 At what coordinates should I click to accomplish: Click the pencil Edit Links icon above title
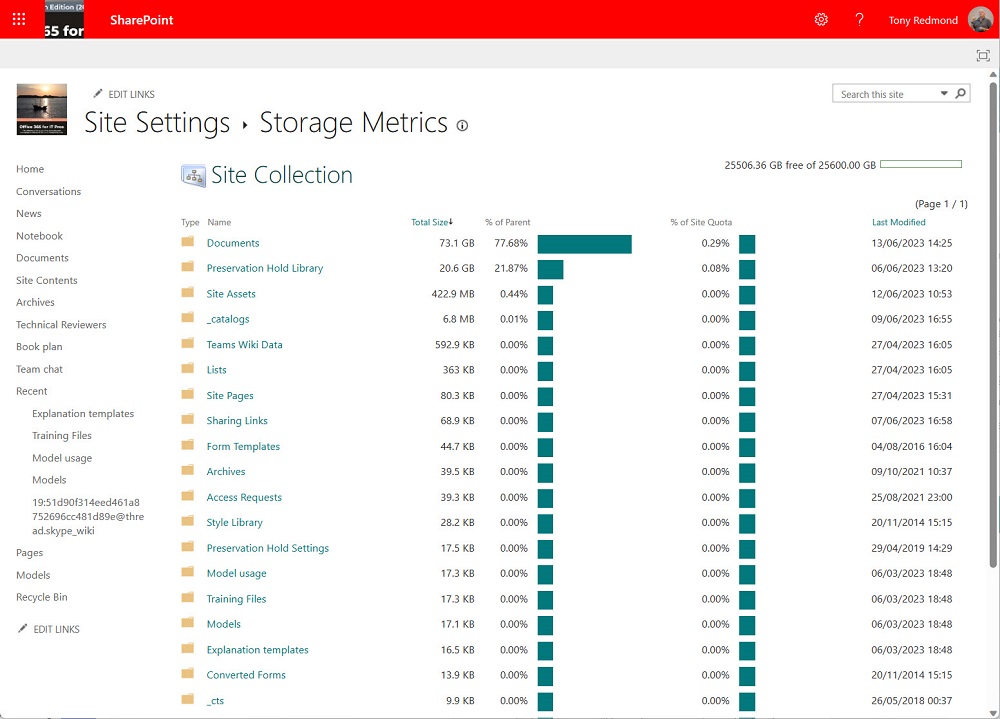point(98,94)
